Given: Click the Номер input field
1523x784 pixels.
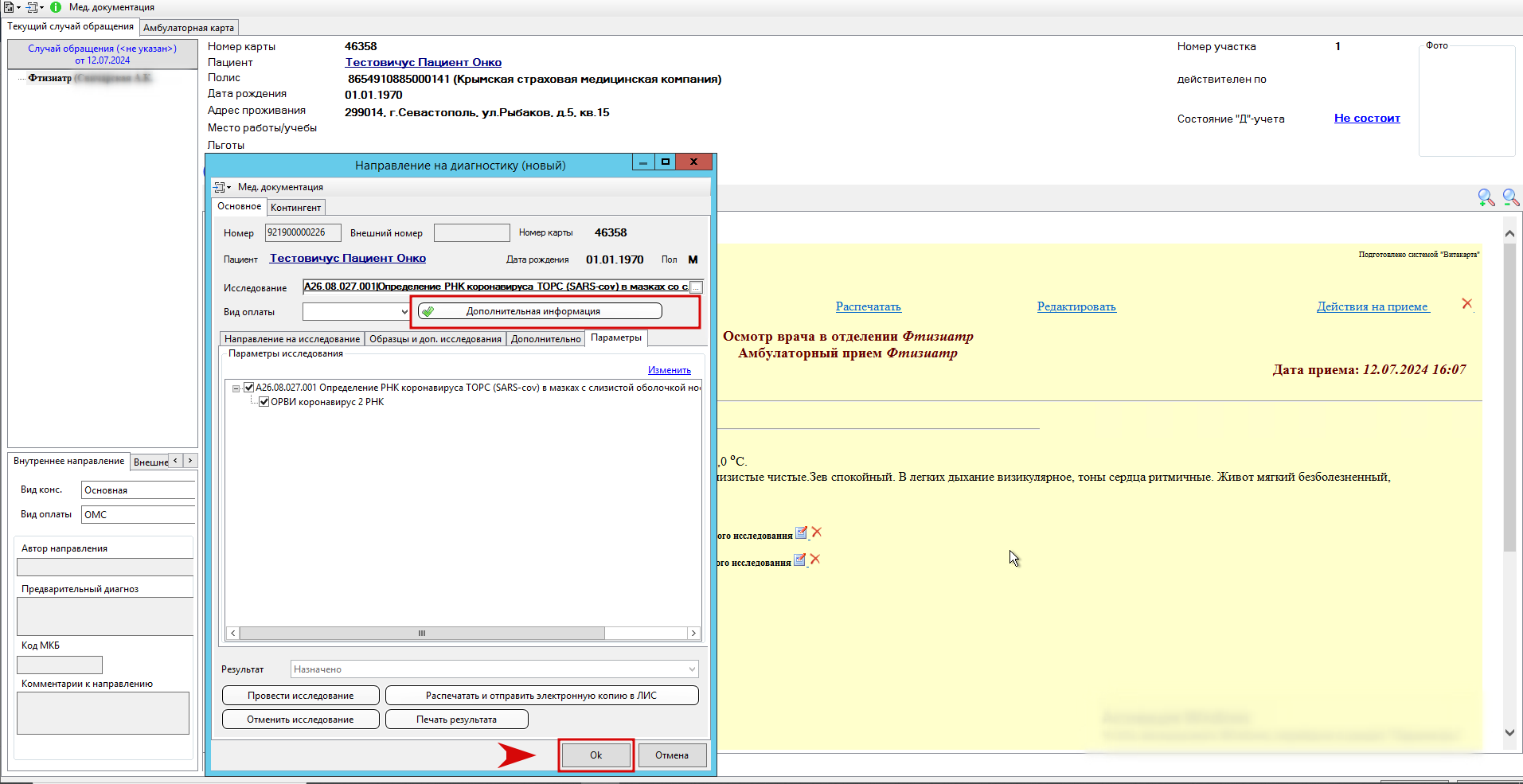Looking at the screenshot, I should [303, 232].
